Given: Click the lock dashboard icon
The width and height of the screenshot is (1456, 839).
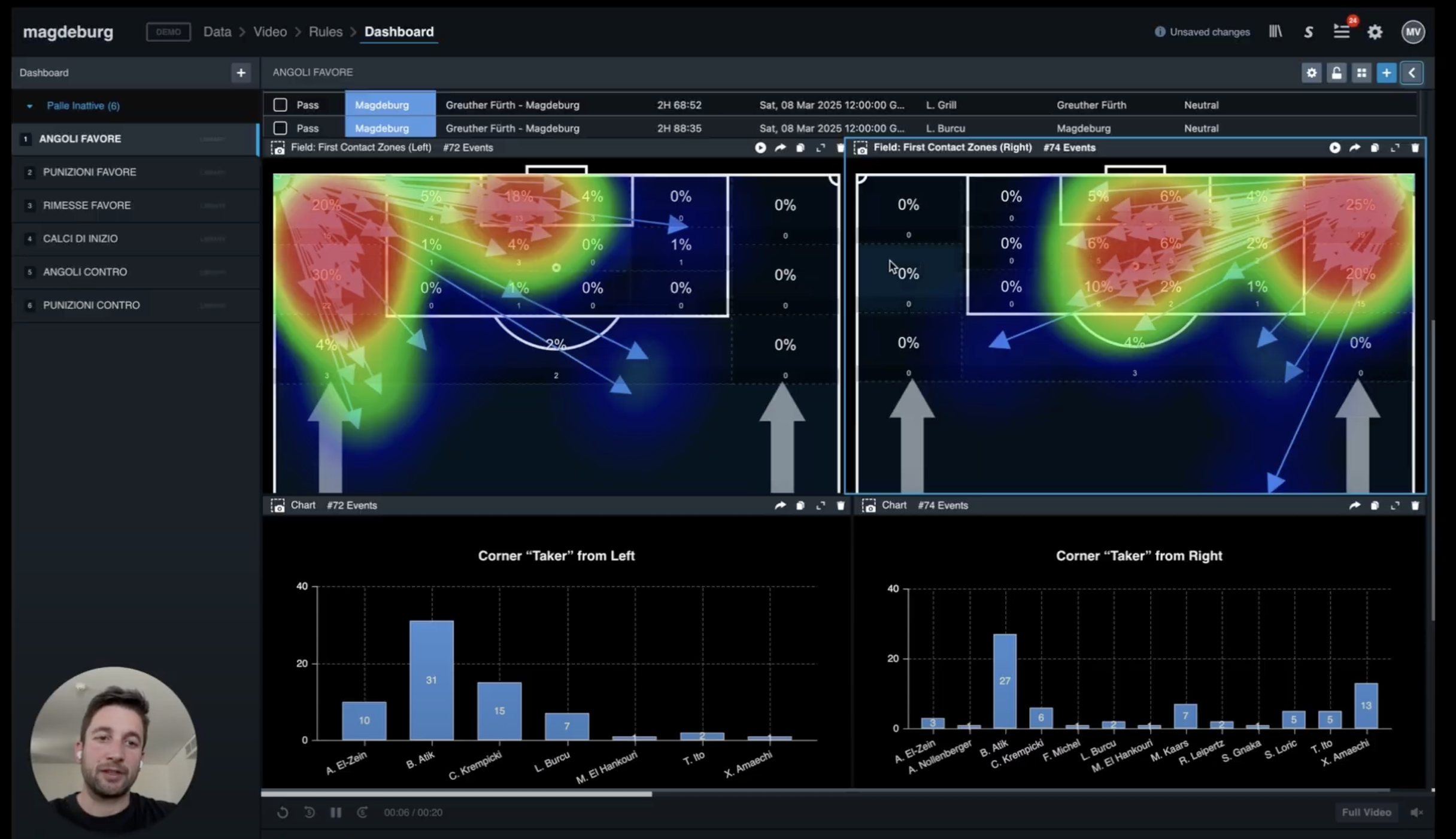Looking at the screenshot, I should (x=1336, y=73).
